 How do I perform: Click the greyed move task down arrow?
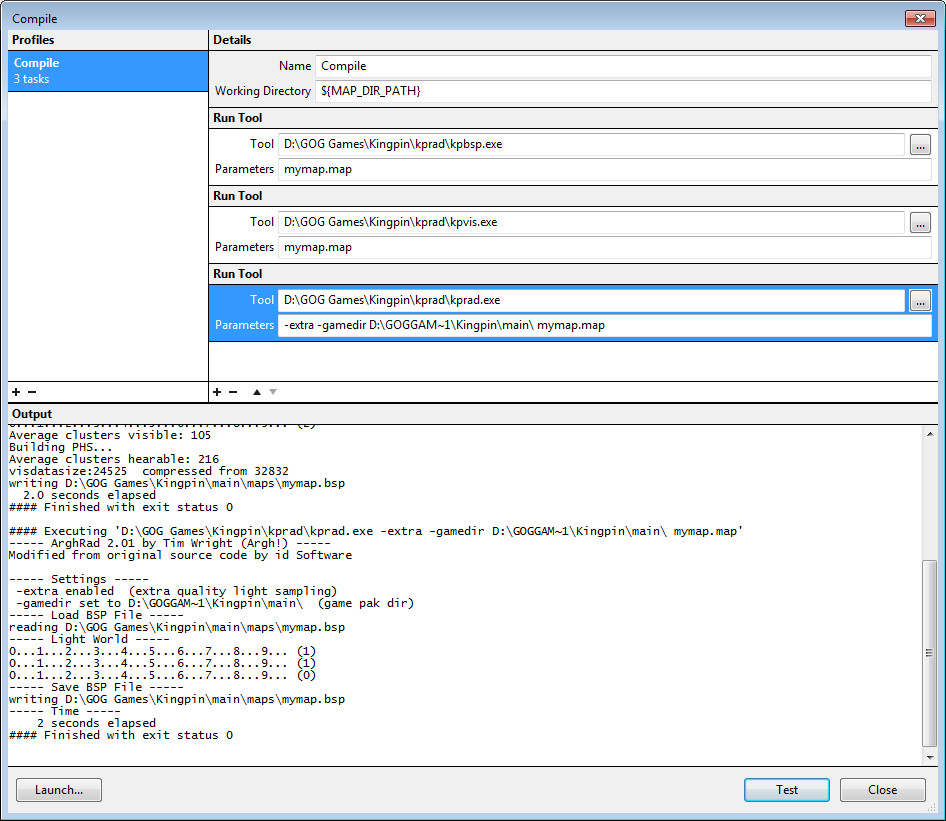(x=273, y=392)
